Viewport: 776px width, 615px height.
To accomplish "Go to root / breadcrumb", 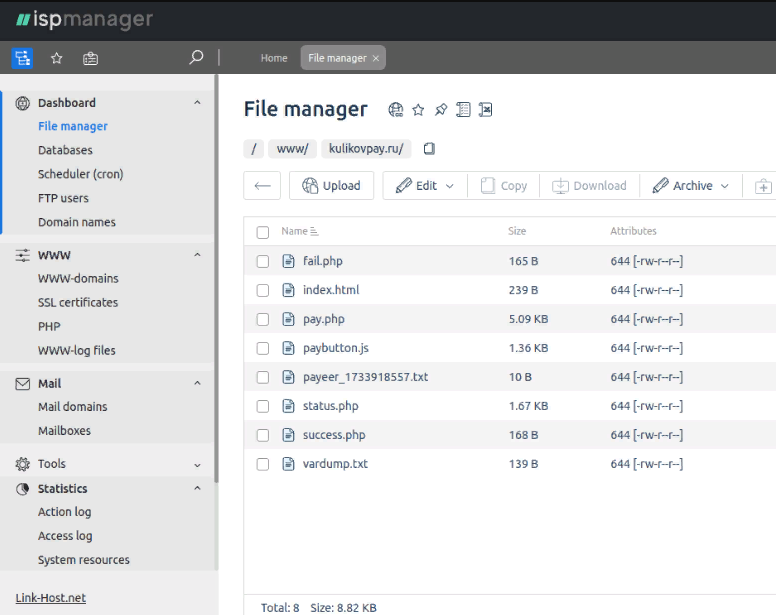I will point(254,148).
